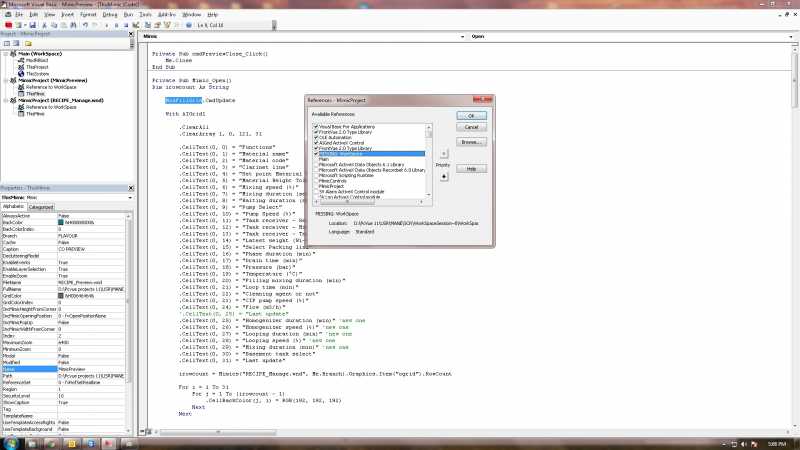Click the Save icon in the toolbar
Image resolution: width=800 pixels, height=450 pixels.
point(33,25)
